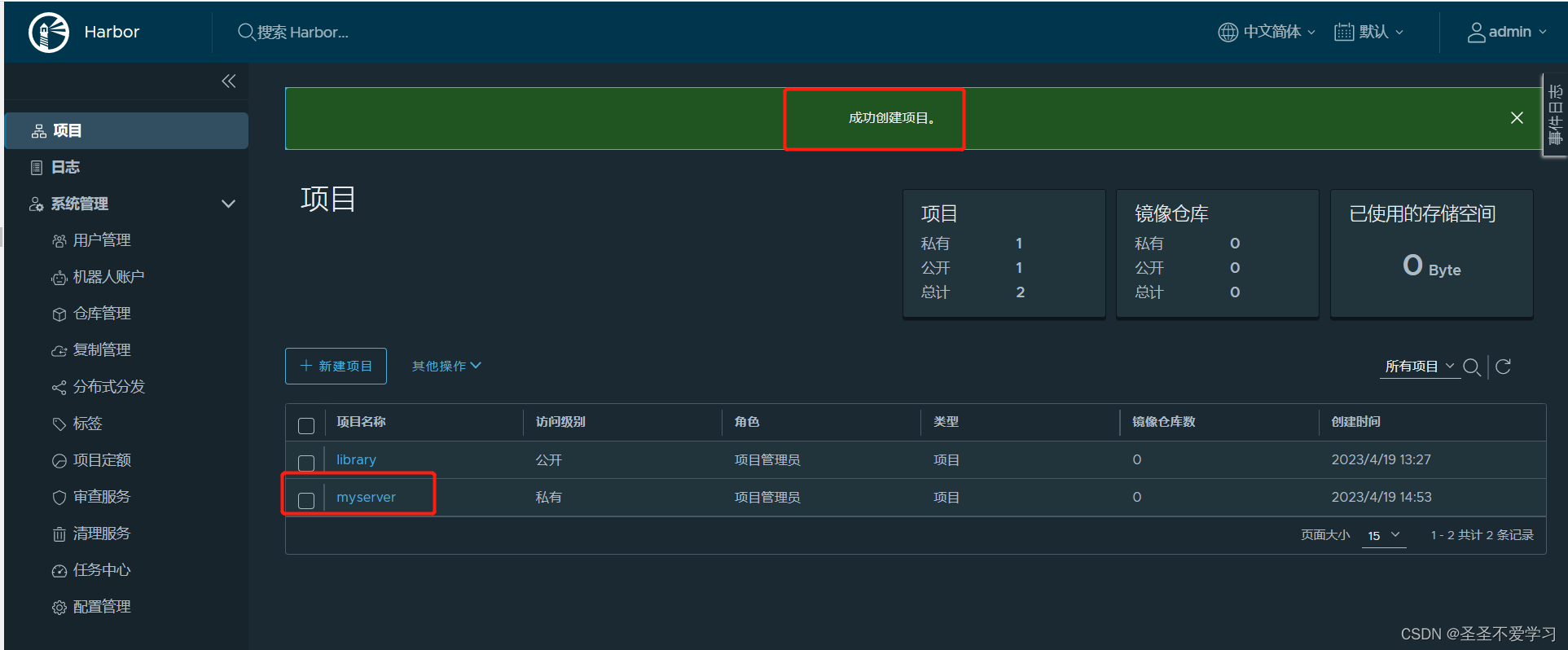This screenshot has width=1568, height=650.
Task: Click the 2023/4/19 13:27 creation time
Action: click(x=1381, y=459)
